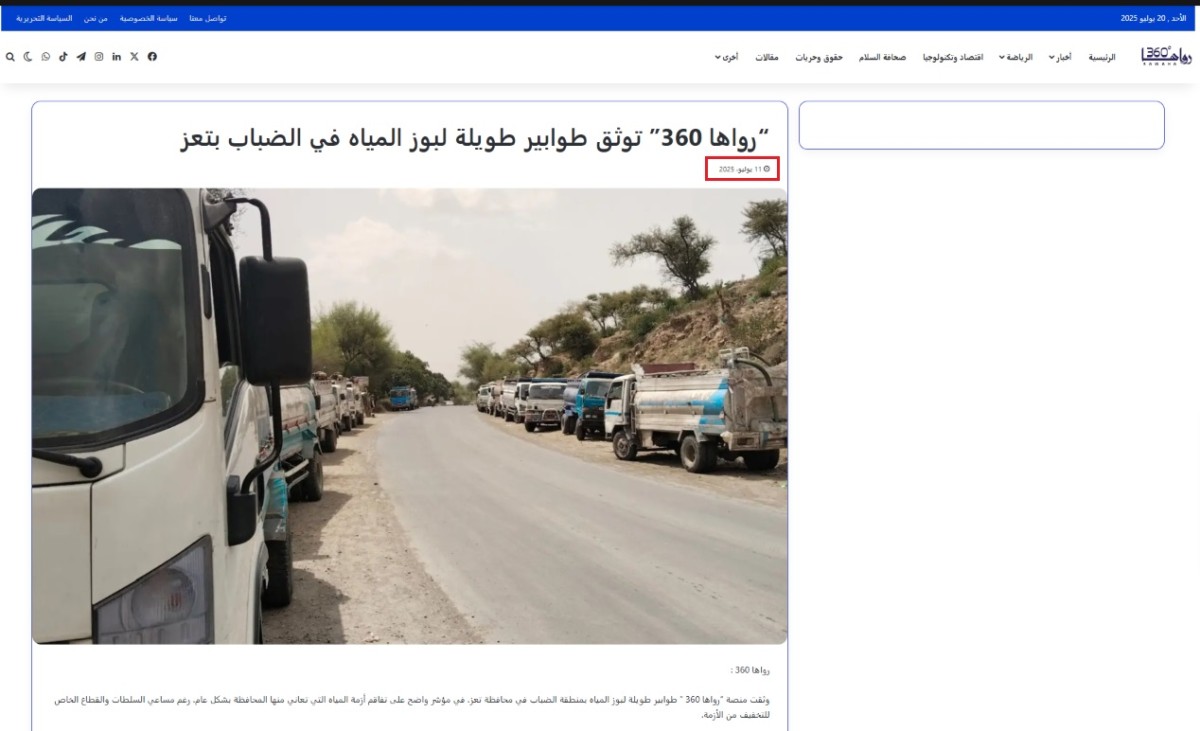Screen dimensions: 1200x731
Task: Toggle dark mode with the moon icon
Action: [x=27, y=57]
